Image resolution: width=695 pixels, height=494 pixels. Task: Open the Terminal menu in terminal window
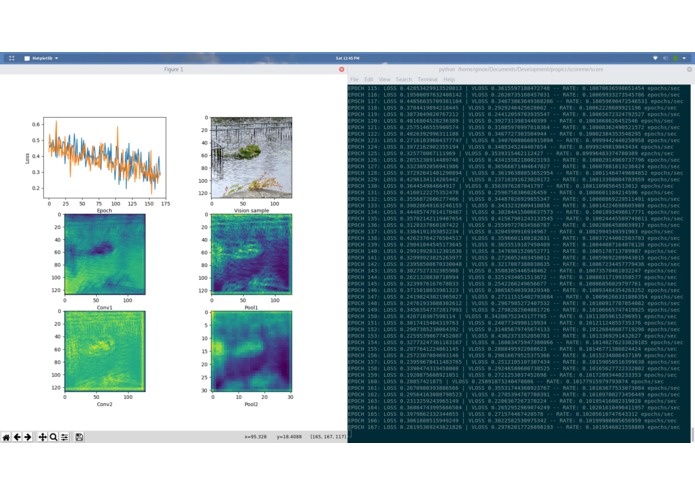[427, 79]
